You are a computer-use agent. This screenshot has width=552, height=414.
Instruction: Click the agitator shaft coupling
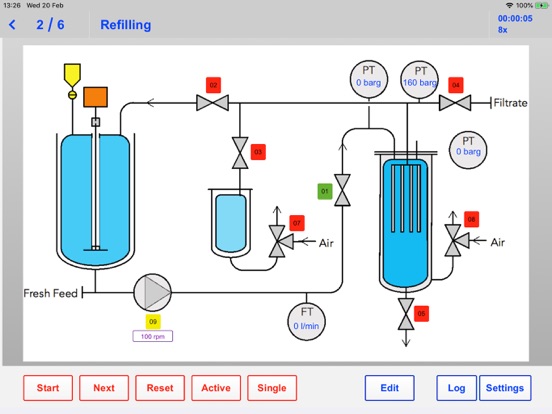[x=95, y=122]
